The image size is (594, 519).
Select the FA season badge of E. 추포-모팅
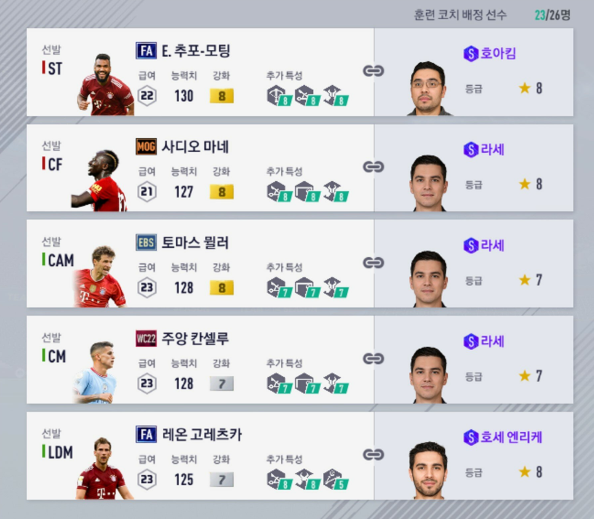pyautogui.click(x=146, y=51)
